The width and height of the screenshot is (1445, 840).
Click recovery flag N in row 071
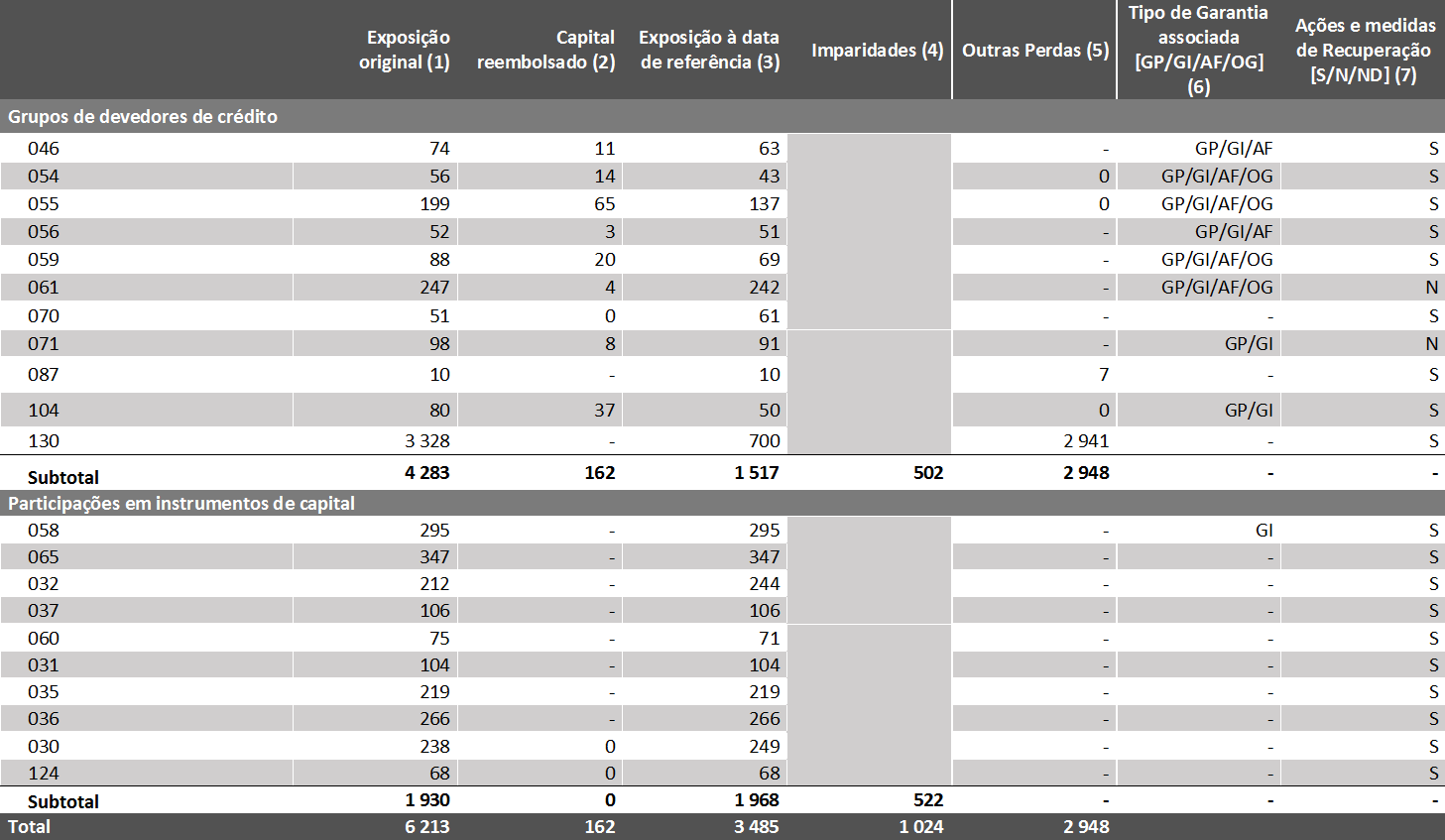pos(1431,343)
